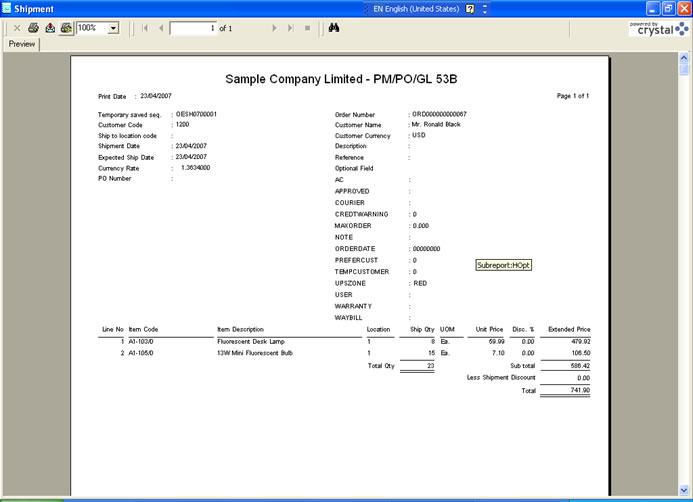Click scrollbar up arrow
The width and height of the screenshot is (693, 502).
tap(684, 57)
